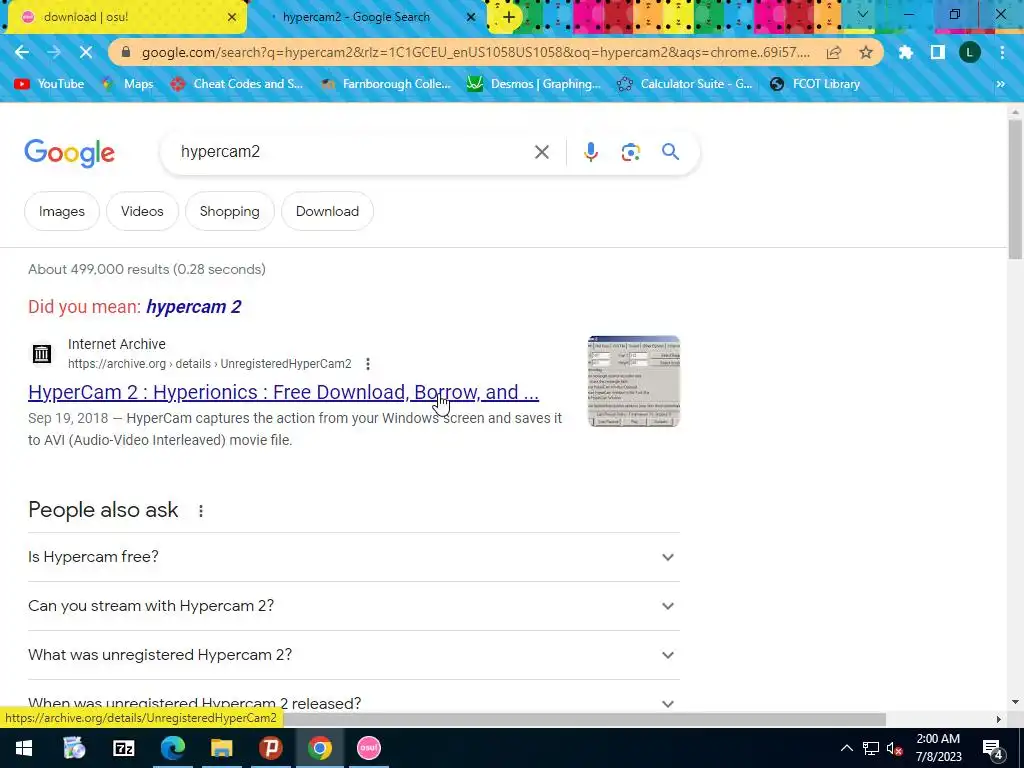The width and height of the screenshot is (1024, 768).
Task: Open 7-Zip from the taskbar
Action: point(123,748)
